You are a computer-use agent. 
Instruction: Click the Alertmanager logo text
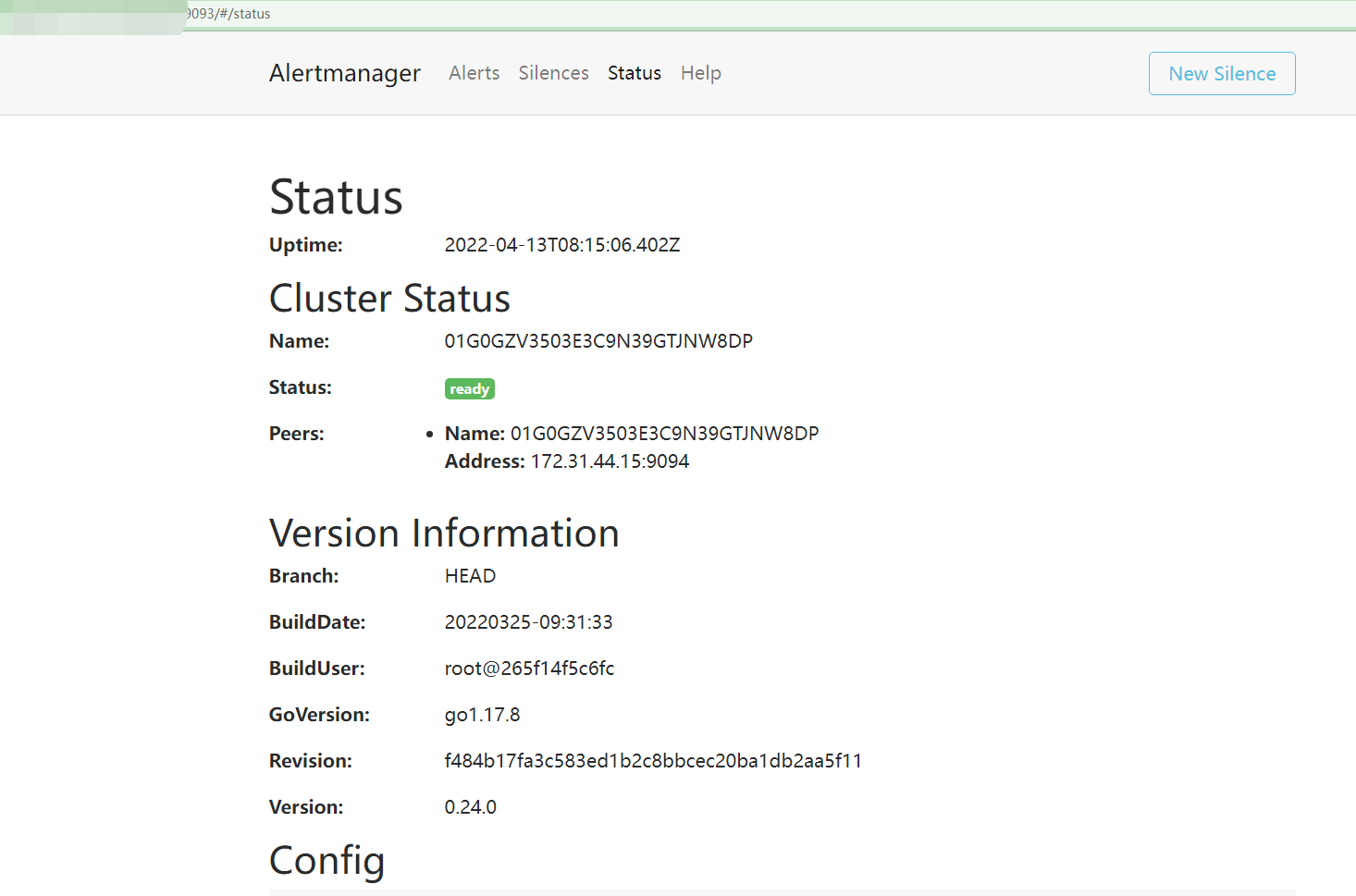pos(344,73)
